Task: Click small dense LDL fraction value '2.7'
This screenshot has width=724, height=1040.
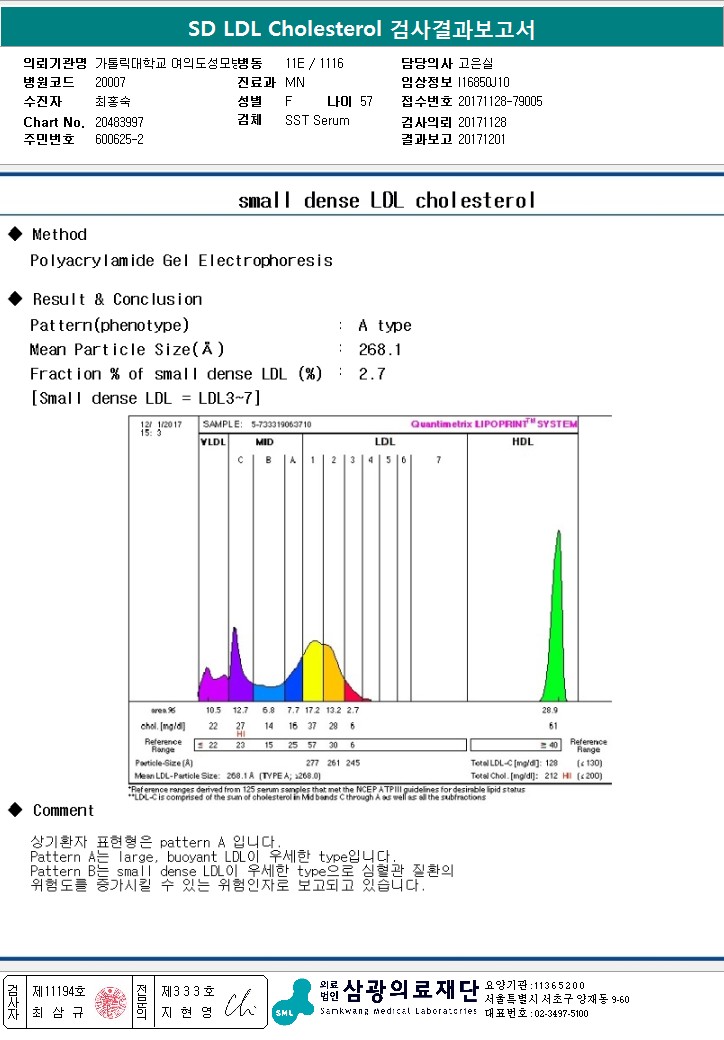Action: (372, 374)
